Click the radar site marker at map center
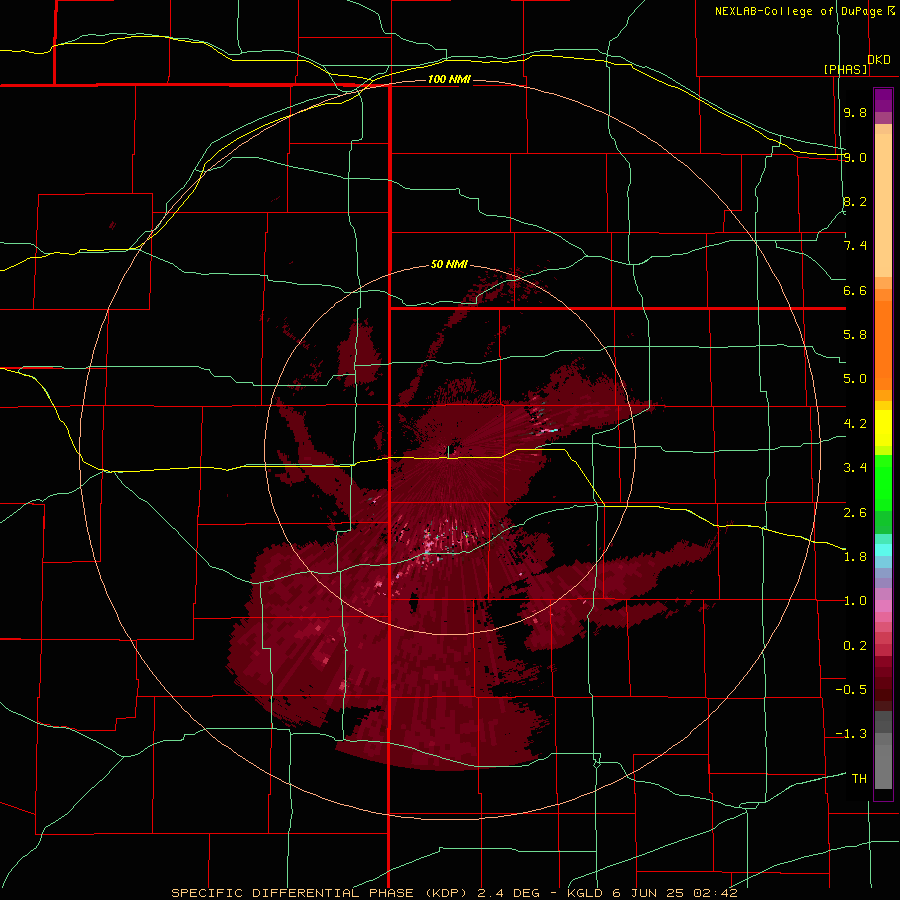 pos(449,452)
